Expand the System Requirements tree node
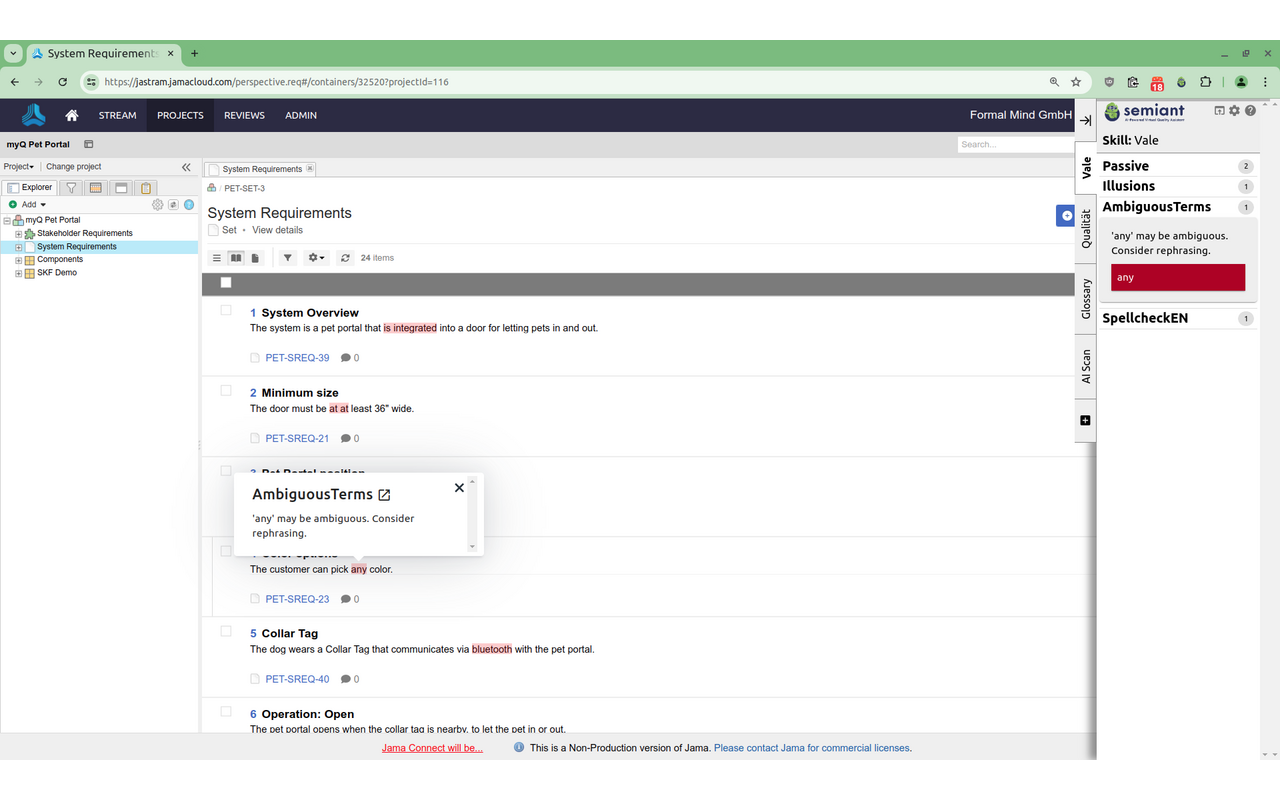 tap(18, 247)
